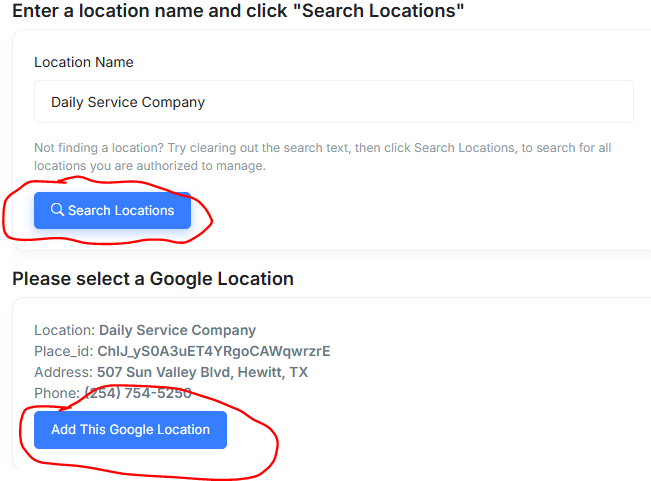Click the "Daily Service Company" text in input

(128, 102)
